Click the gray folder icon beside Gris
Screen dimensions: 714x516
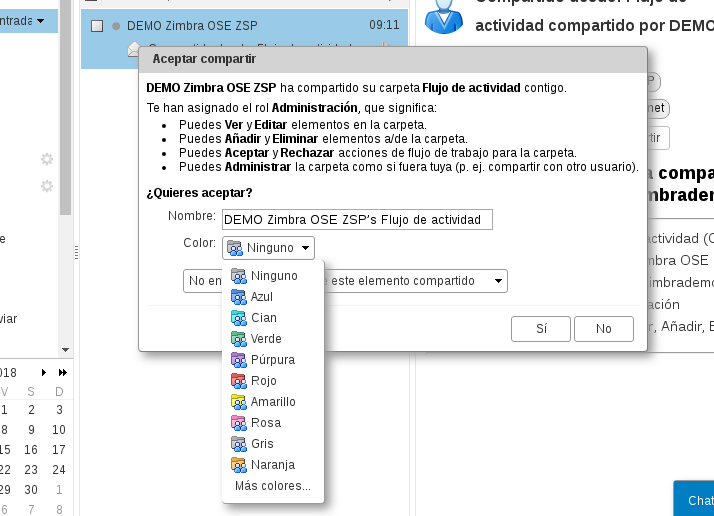click(239, 444)
